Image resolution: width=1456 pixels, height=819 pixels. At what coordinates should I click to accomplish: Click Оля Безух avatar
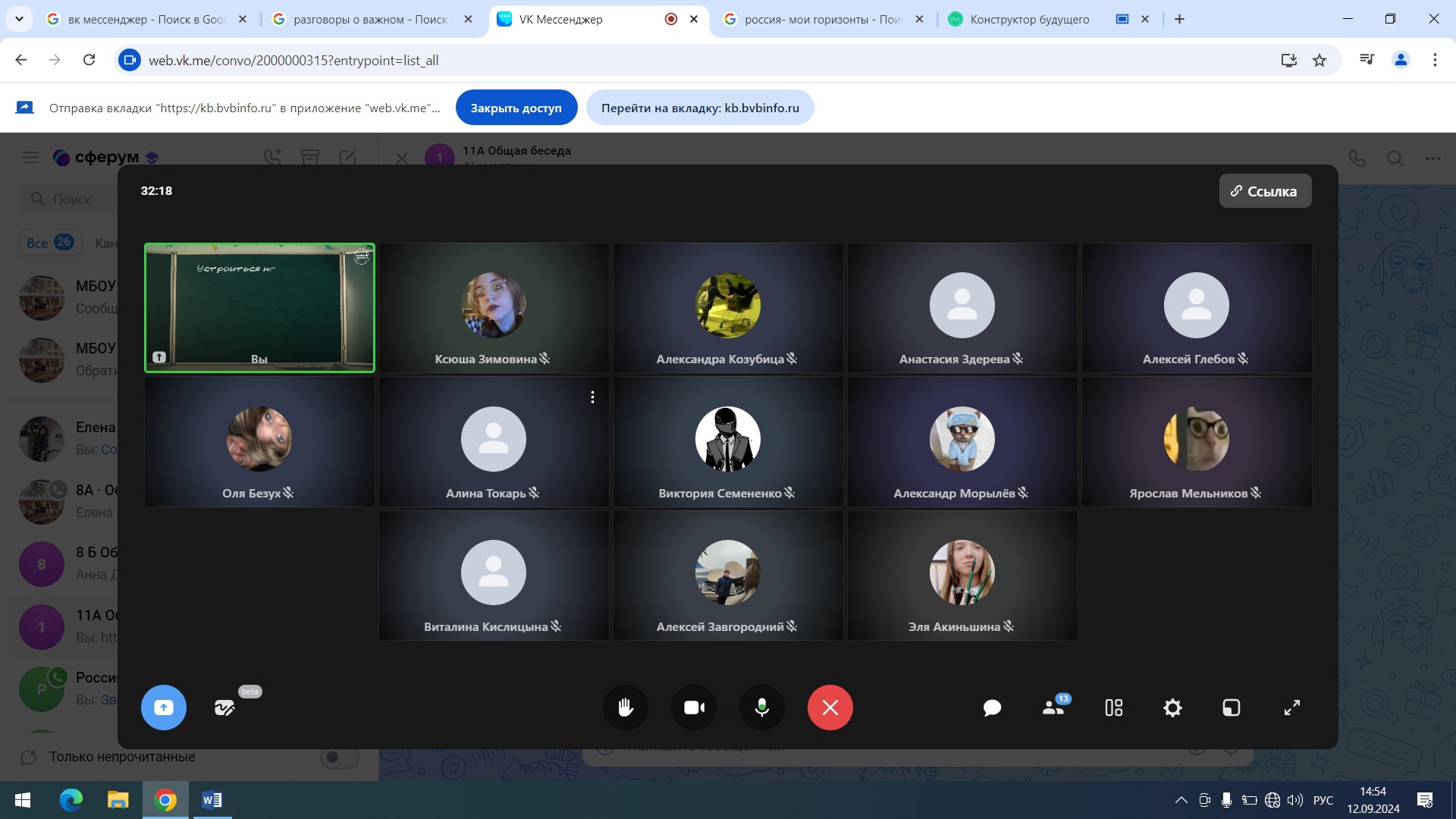tap(259, 438)
